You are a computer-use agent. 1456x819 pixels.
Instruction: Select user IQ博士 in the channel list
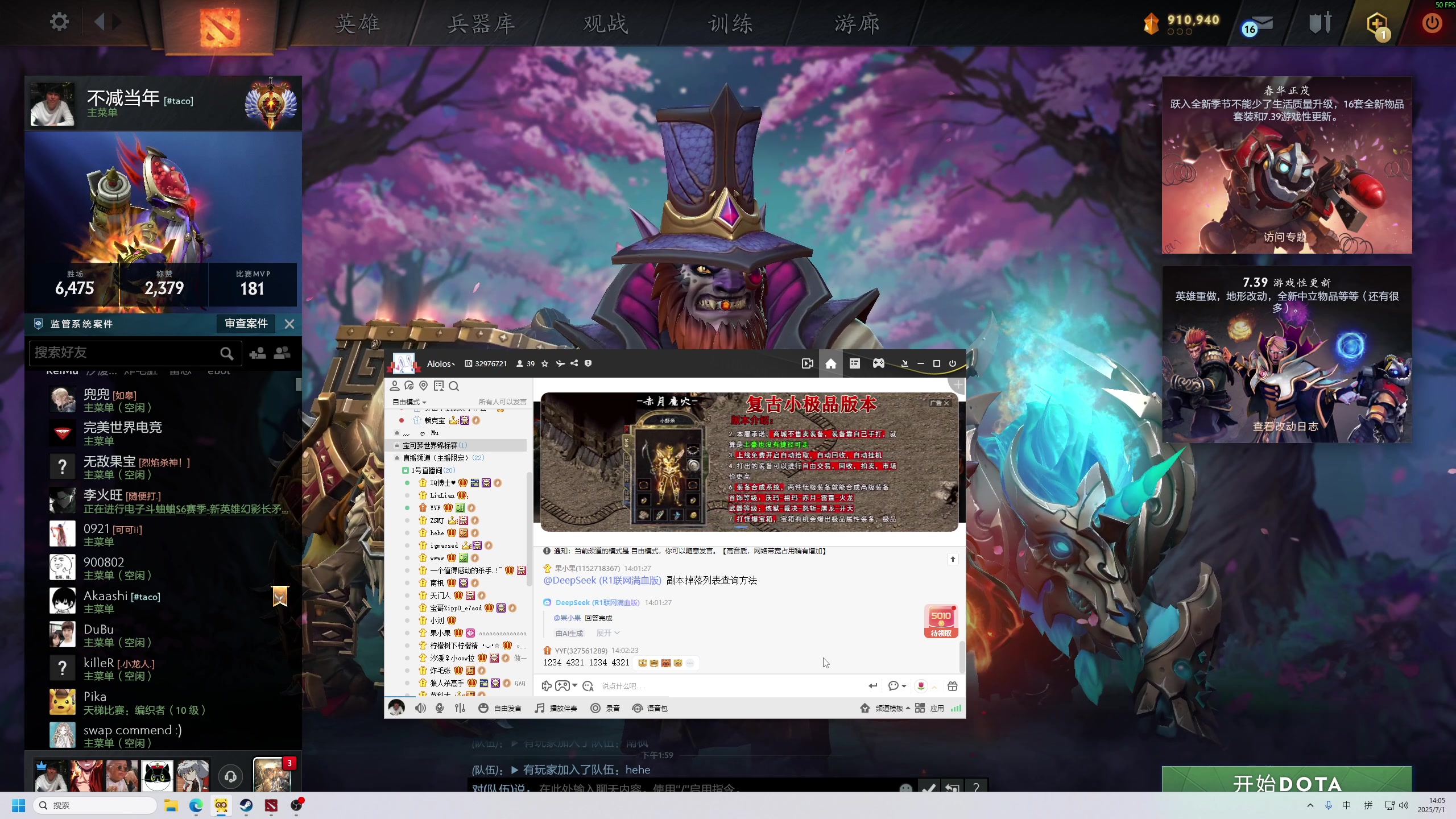[442, 483]
